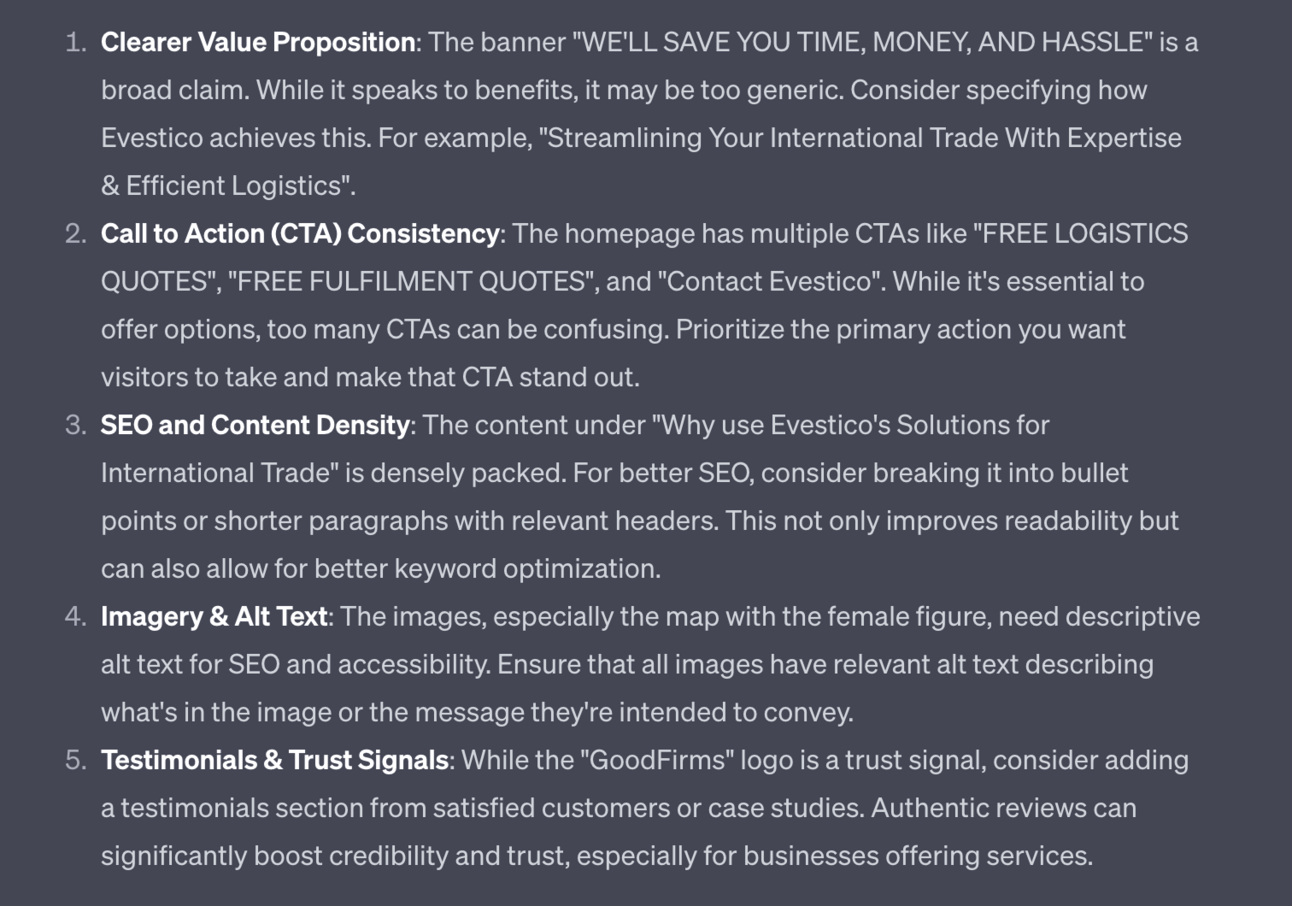
Task: Click the quoted "Contact Evestico" text
Action: (770, 281)
